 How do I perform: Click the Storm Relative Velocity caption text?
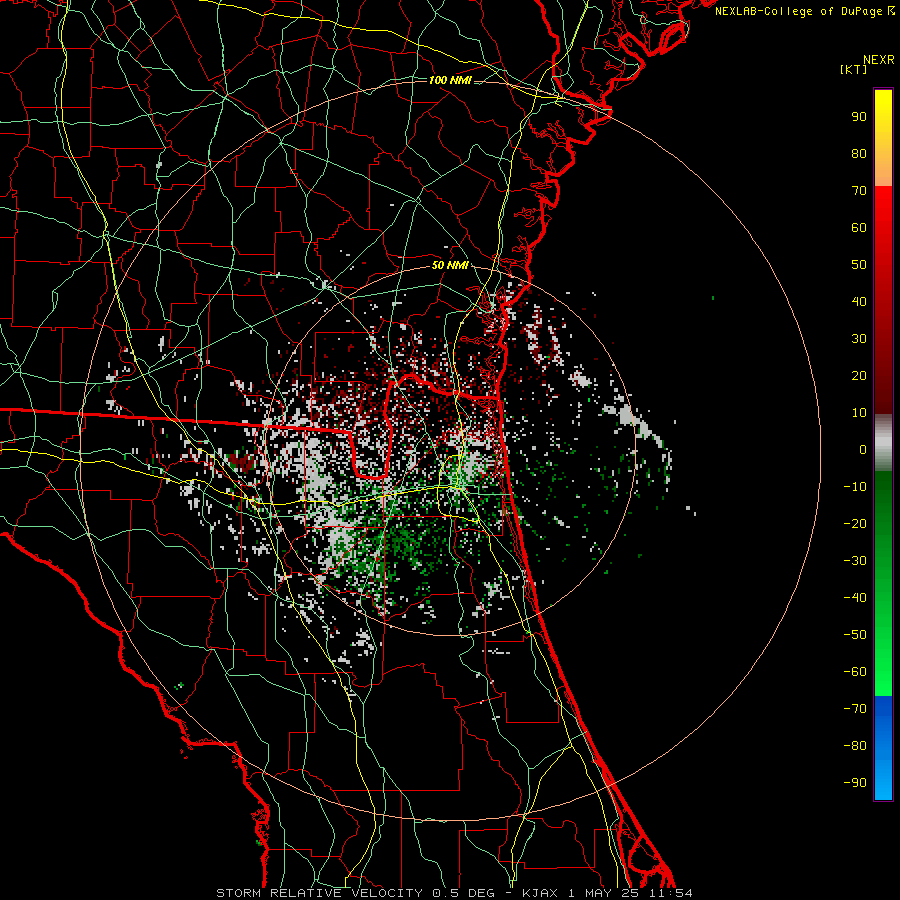pos(454,893)
